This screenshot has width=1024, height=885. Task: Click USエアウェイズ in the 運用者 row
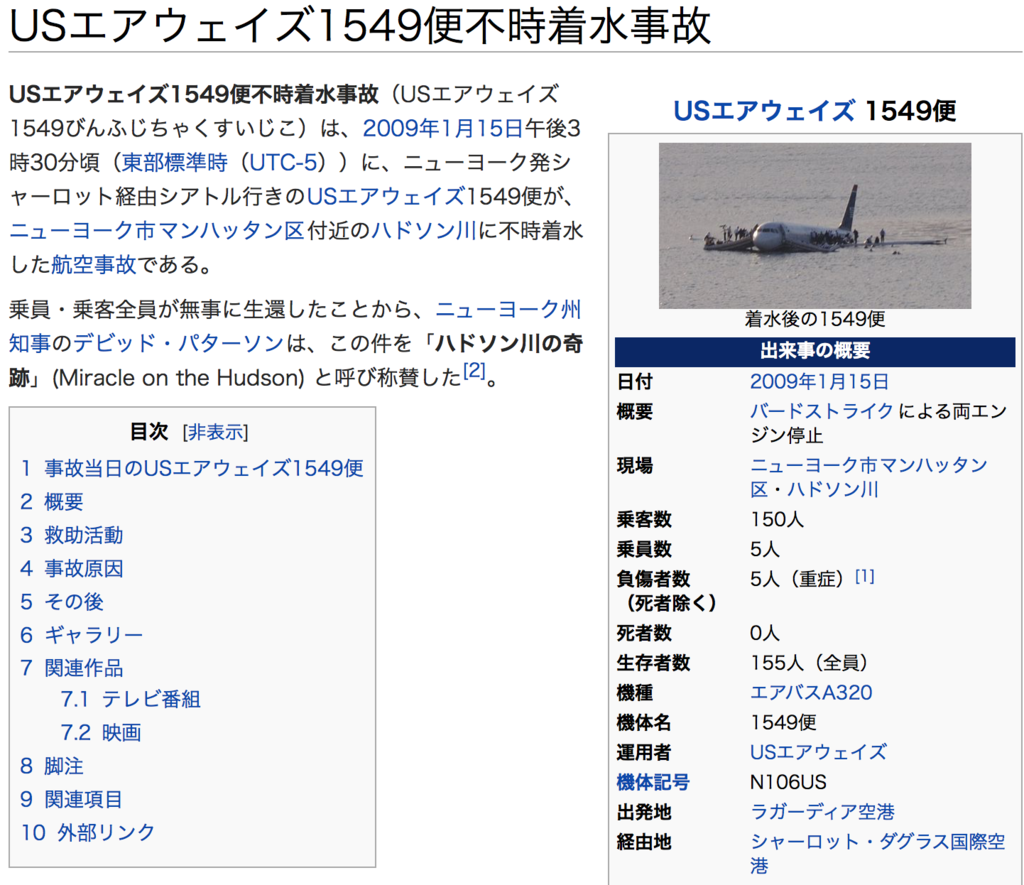(x=818, y=752)
